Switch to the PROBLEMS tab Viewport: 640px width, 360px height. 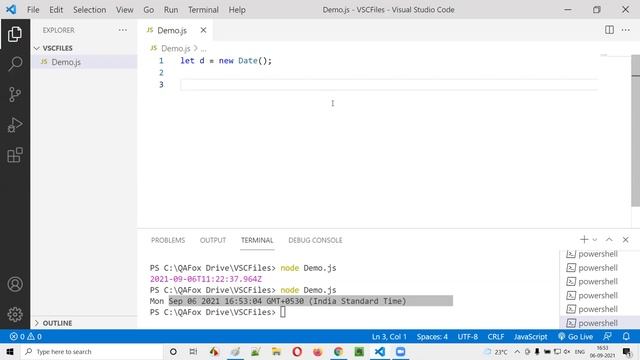tap(168, 240)
